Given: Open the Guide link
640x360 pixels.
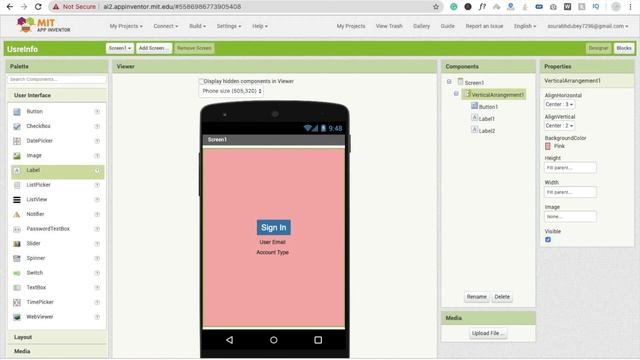Looking at the screenshot, I should (x=447, y=26).
